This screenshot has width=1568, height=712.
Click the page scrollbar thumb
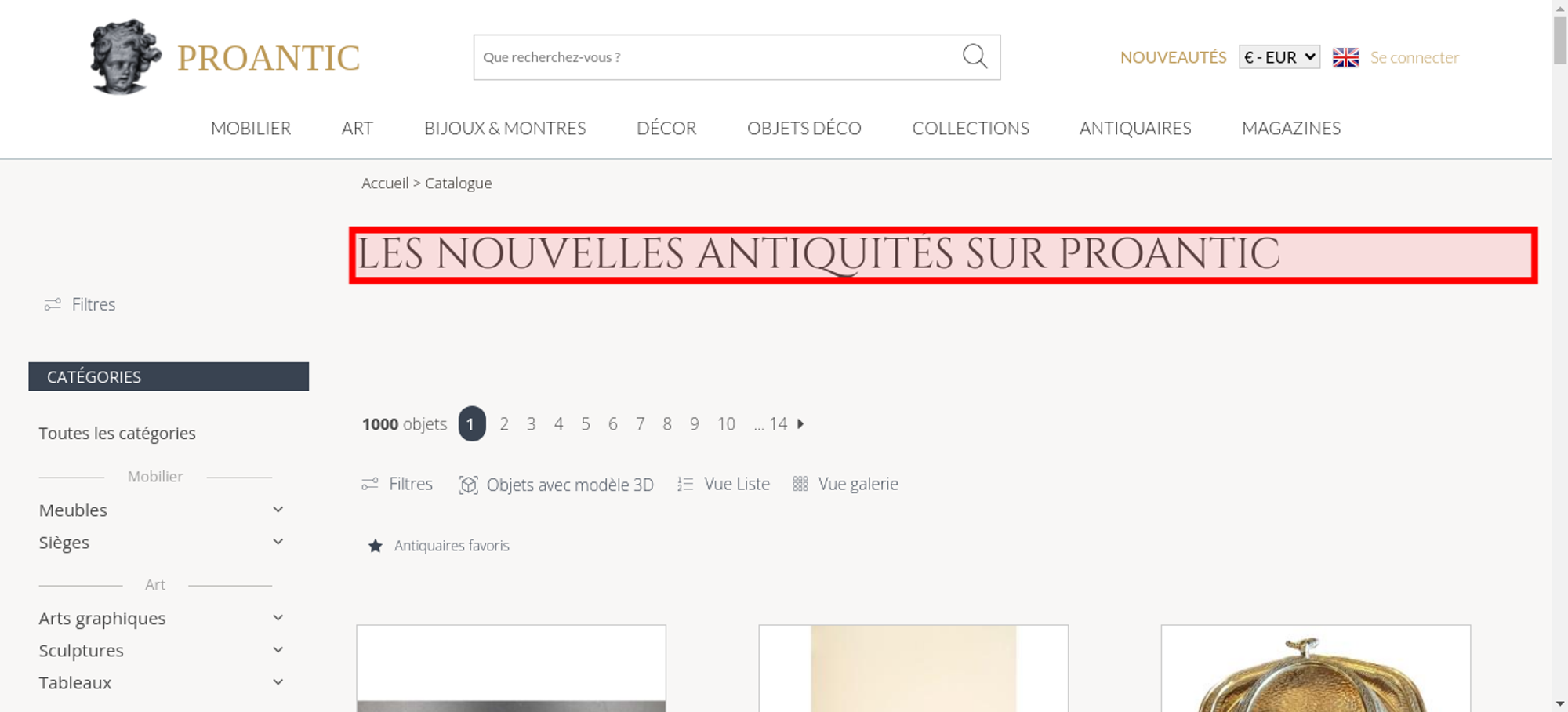coord(1560,39)
